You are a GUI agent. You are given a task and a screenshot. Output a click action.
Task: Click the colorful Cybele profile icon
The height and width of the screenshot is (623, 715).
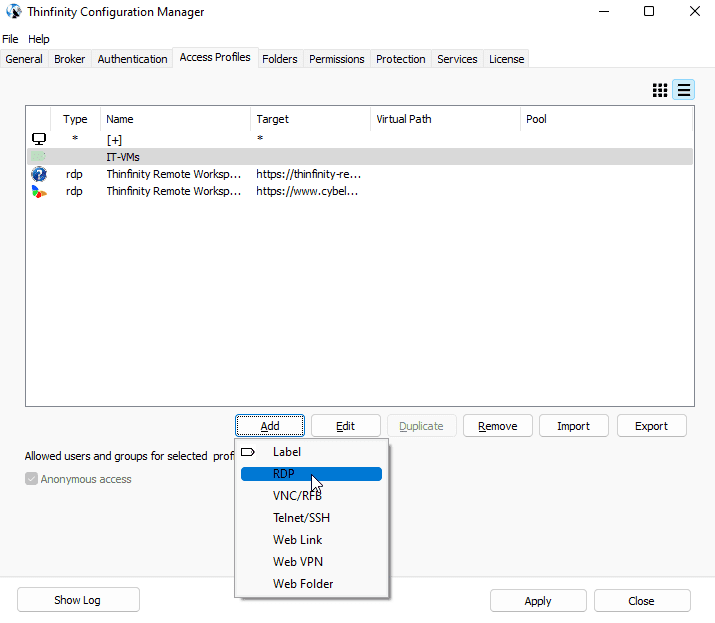click(x=39, y=192)
